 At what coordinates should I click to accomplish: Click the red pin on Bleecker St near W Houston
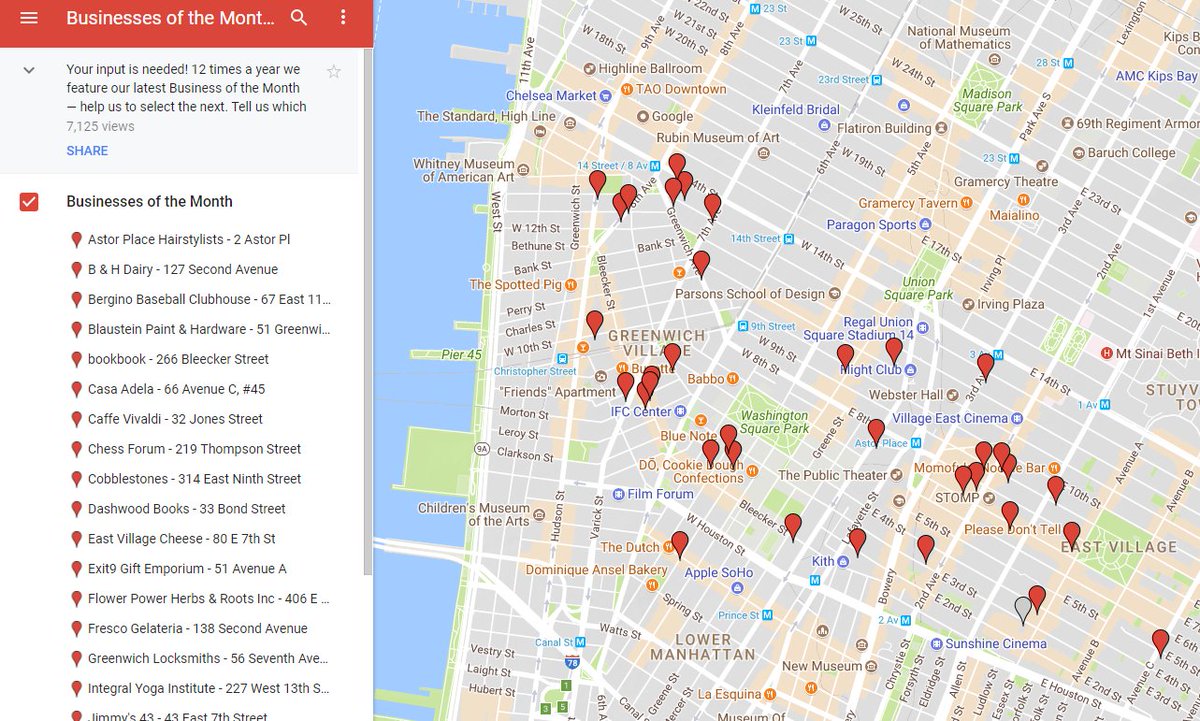pyautogui.click(x=793, y=527)
